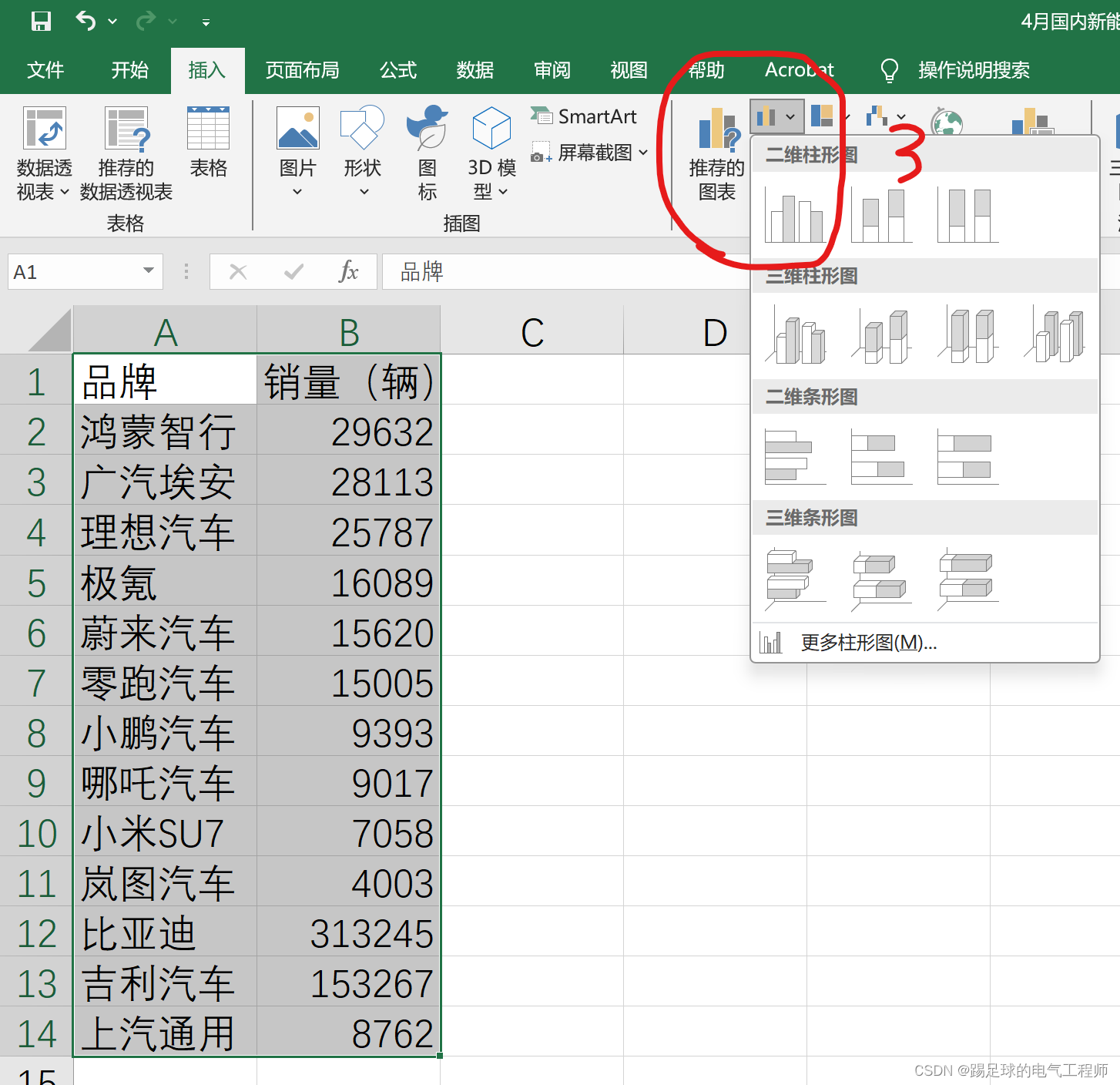Open the 数据 ribbon tab
Screen dimensions: 1120x1085
tap(474, 70)
